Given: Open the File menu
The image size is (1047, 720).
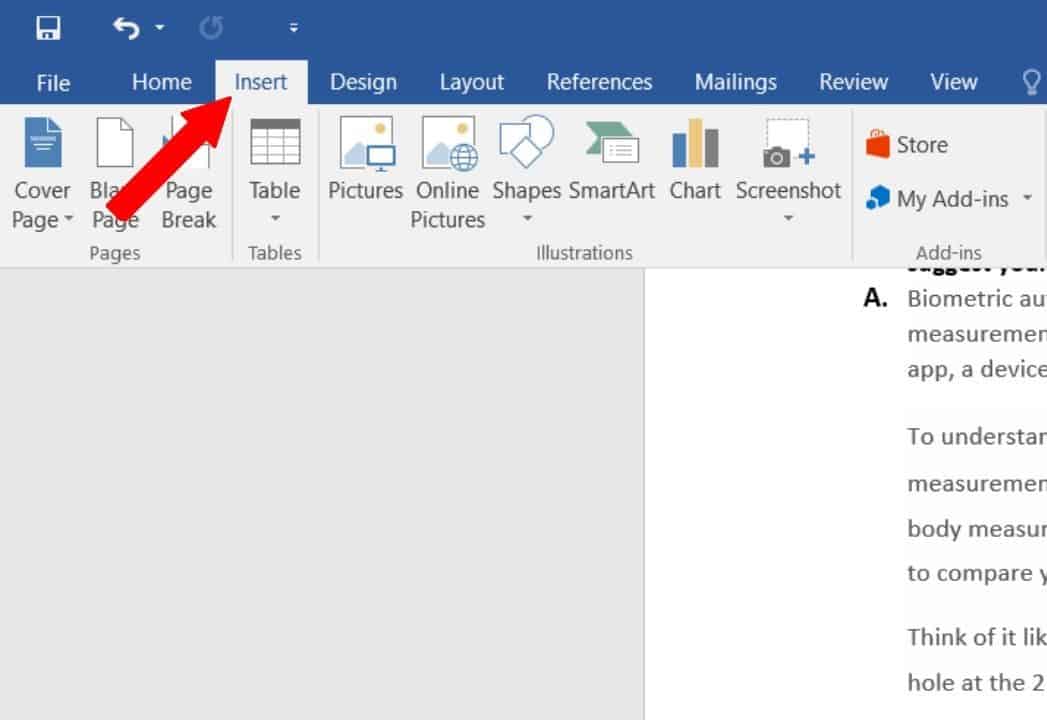Looking at the screenshot, I should point(53,82).
